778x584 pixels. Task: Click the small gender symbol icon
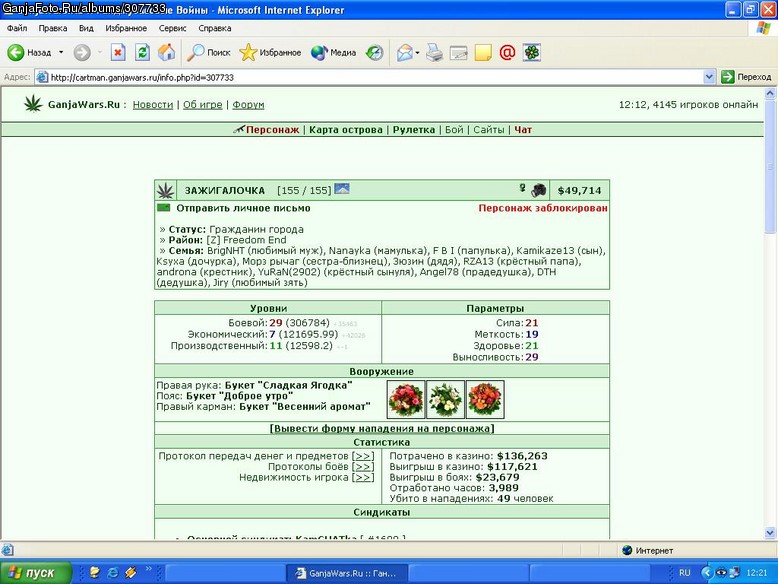click(522, 188)
